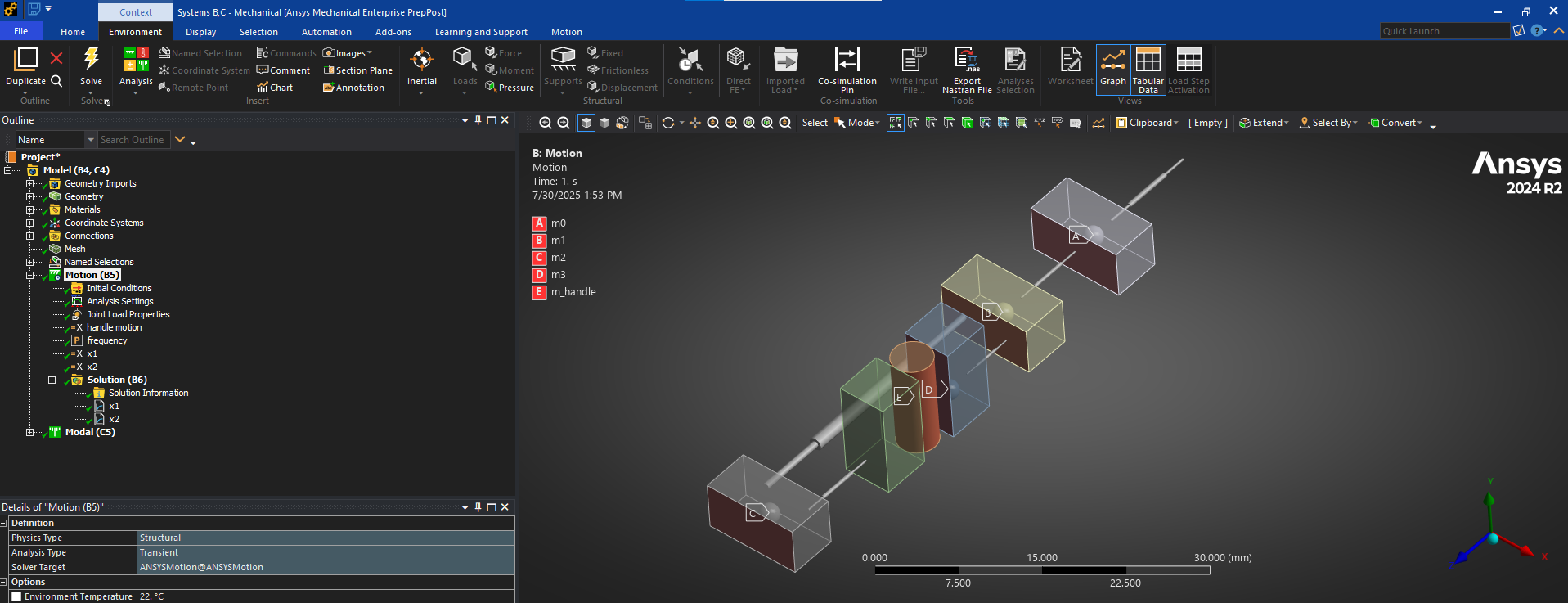Open the Name filter dropdown
This screenshot has height=603, width=1568.
click(91, 140)
